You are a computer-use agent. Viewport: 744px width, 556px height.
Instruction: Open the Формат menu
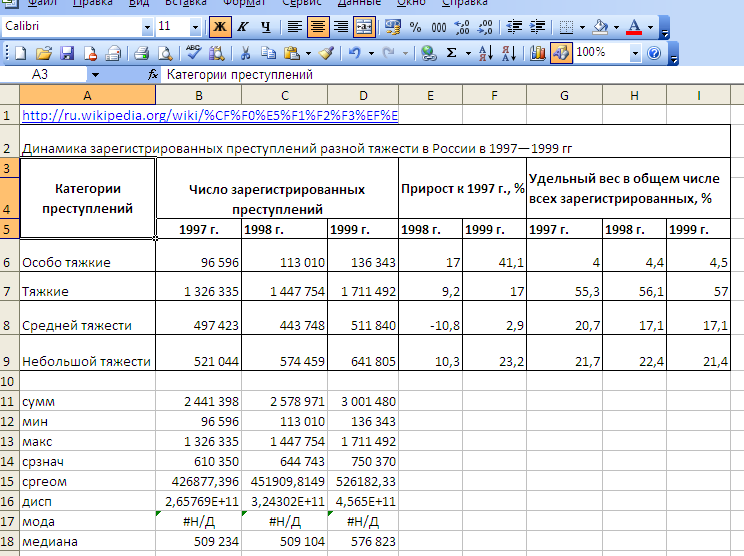point(244,3)
